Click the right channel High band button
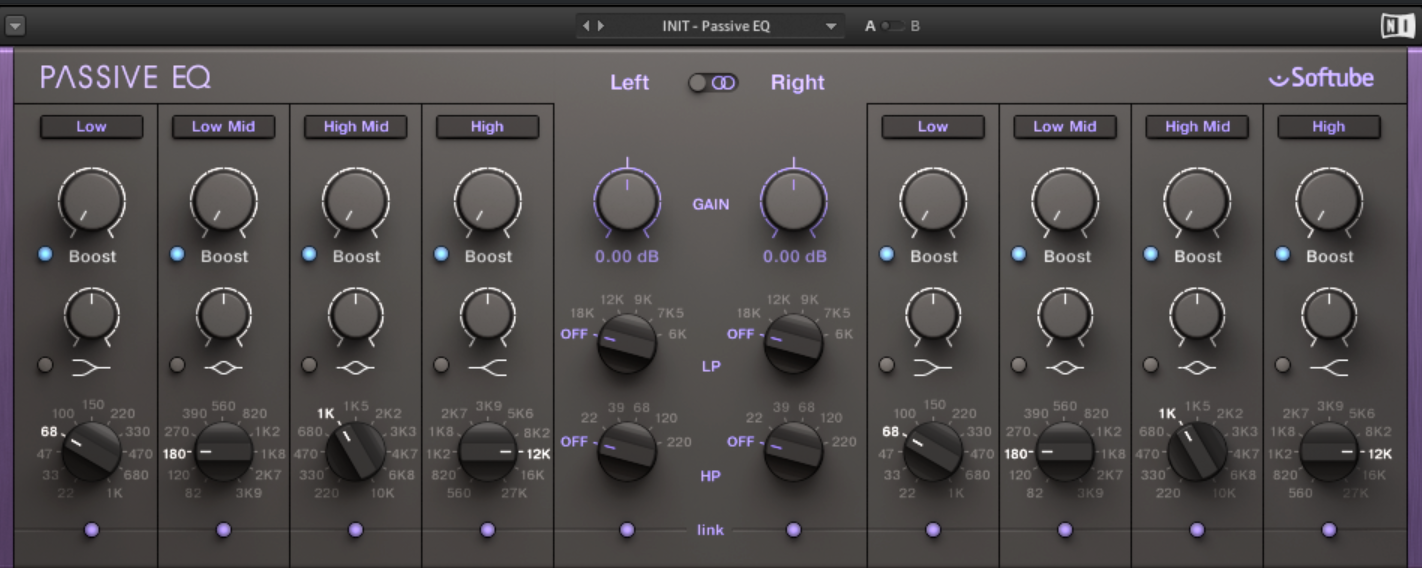This screenshot has height=568, width=1422. point(1329,126)
